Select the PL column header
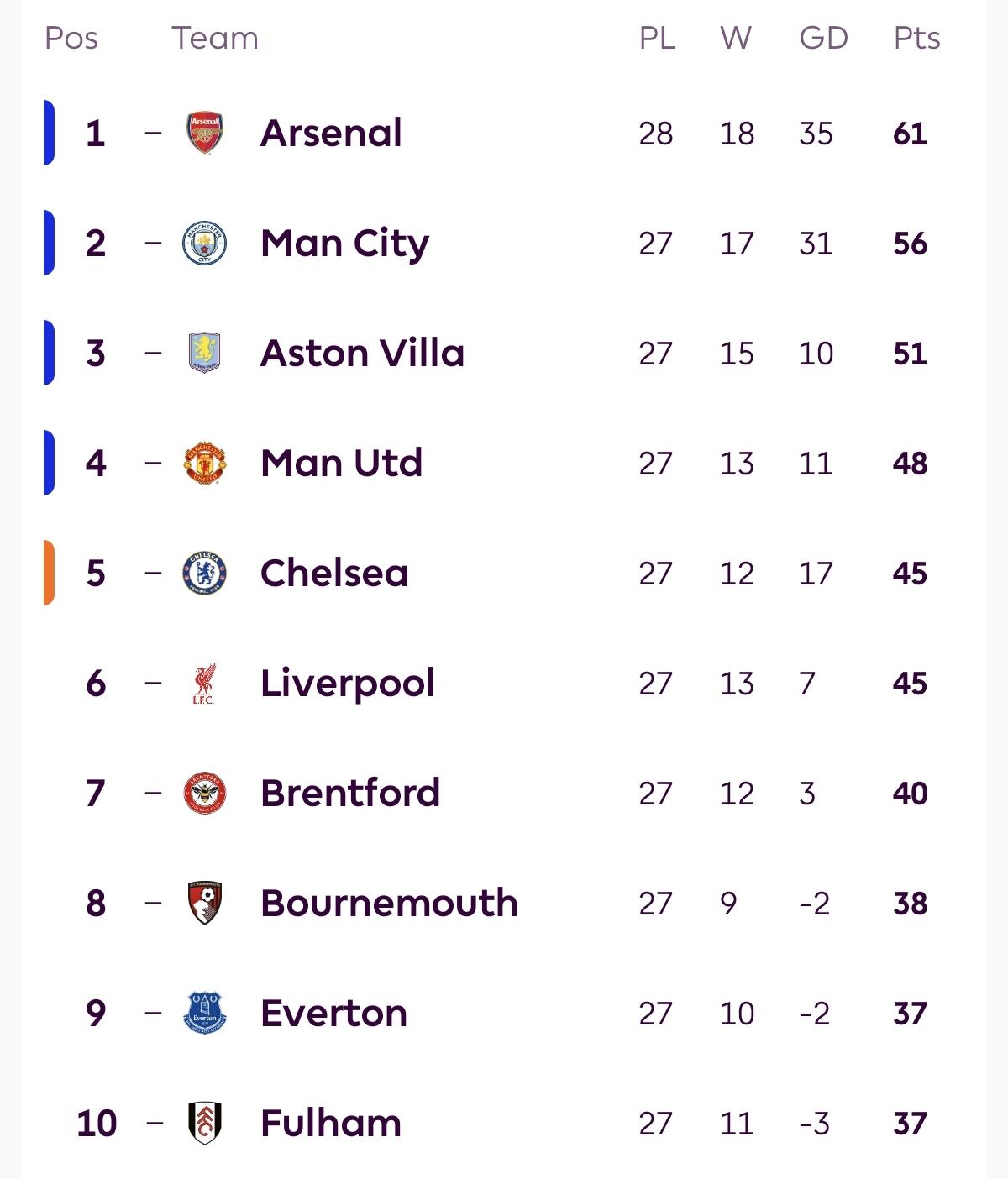 (657, 38)
